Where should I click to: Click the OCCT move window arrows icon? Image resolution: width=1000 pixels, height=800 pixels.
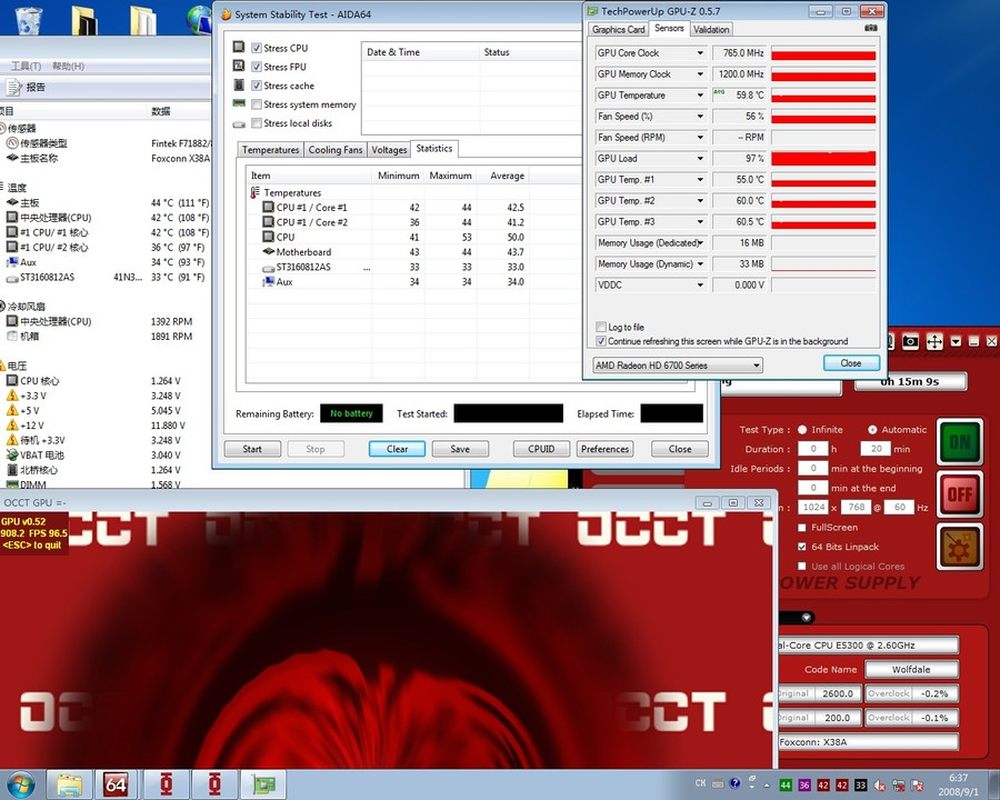click(x=934, y=341)
